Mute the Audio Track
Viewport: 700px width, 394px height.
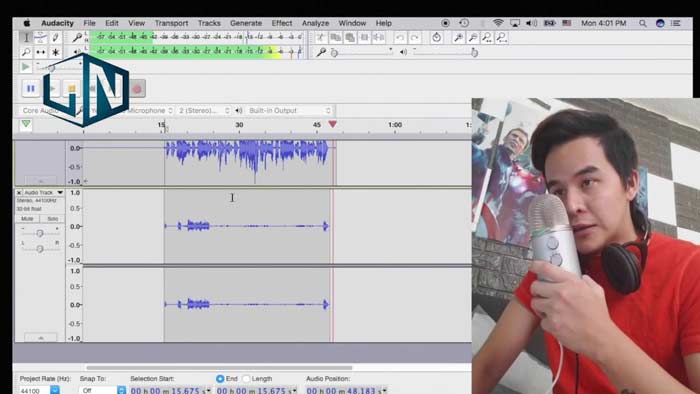tap(27, 219)
